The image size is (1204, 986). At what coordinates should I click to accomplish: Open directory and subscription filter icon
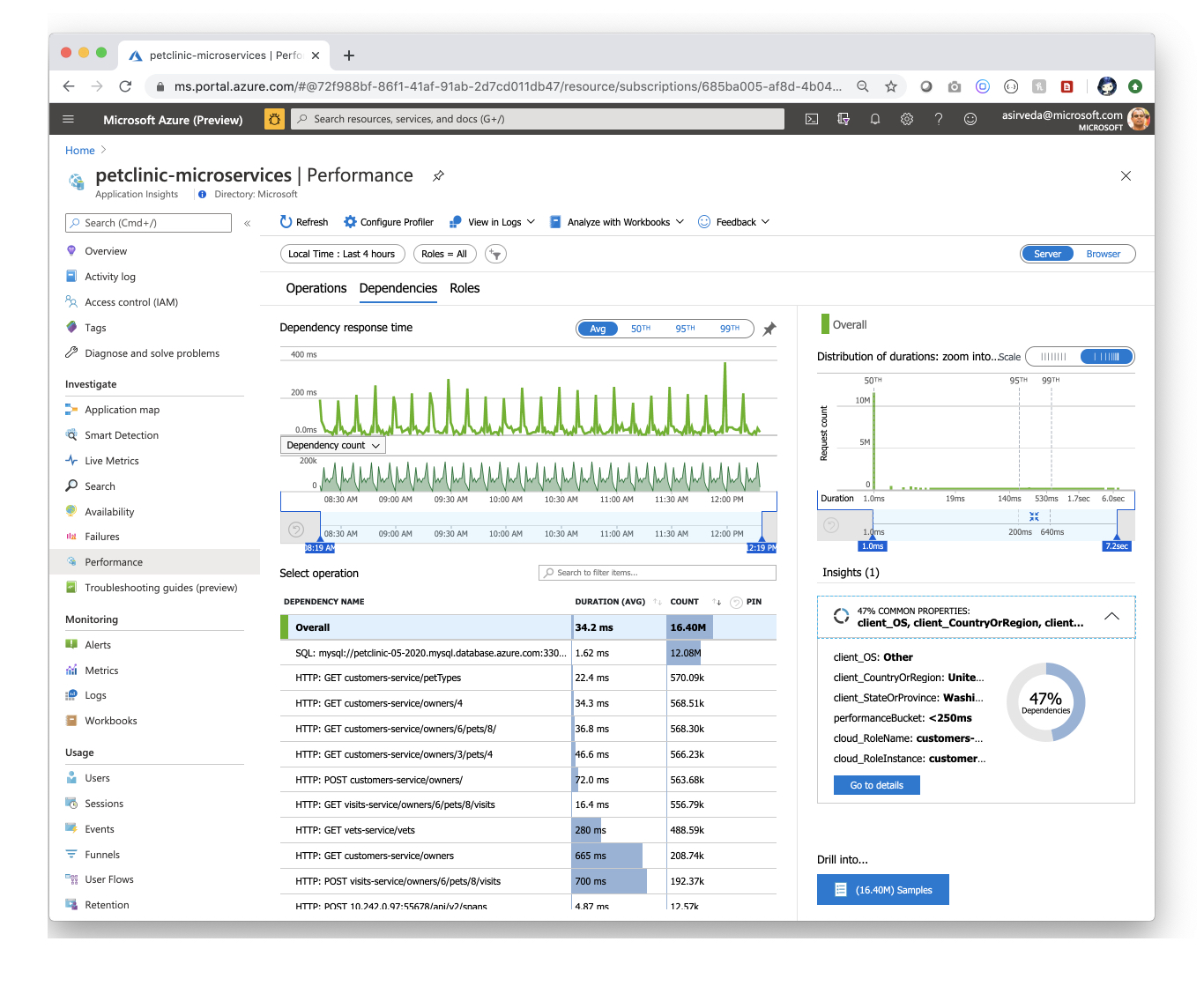pyautogui.click(x=844, y=119)
